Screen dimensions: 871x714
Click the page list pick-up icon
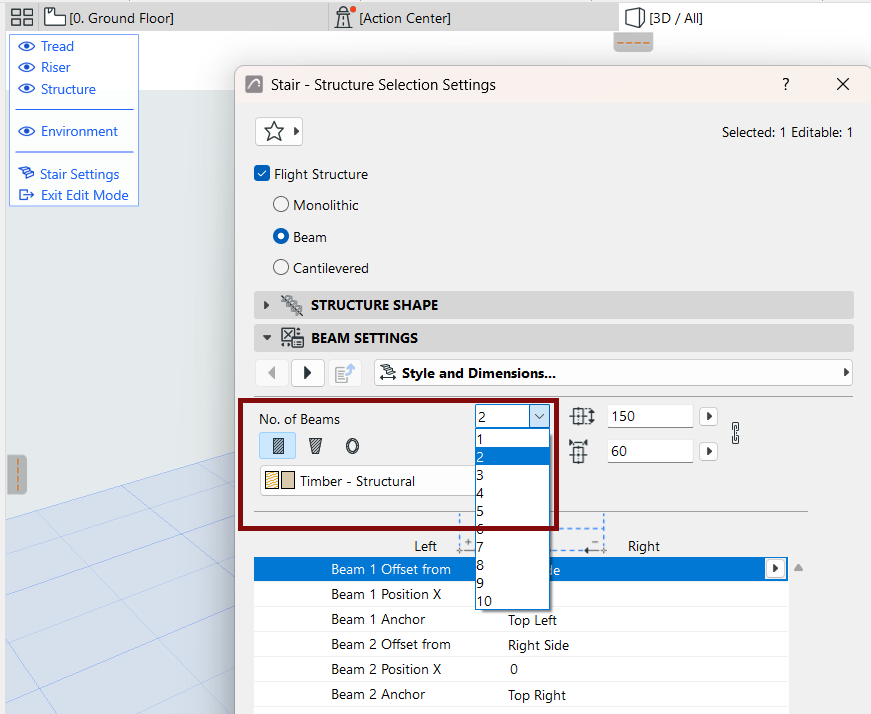click(x=345, y=373)
